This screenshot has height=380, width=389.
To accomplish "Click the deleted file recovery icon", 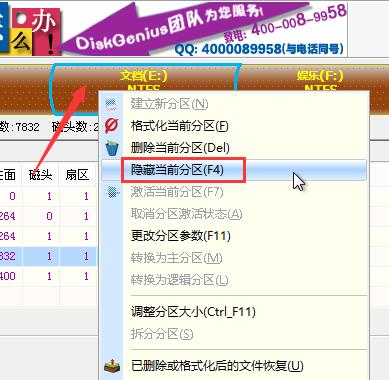I will coord(112,366).
